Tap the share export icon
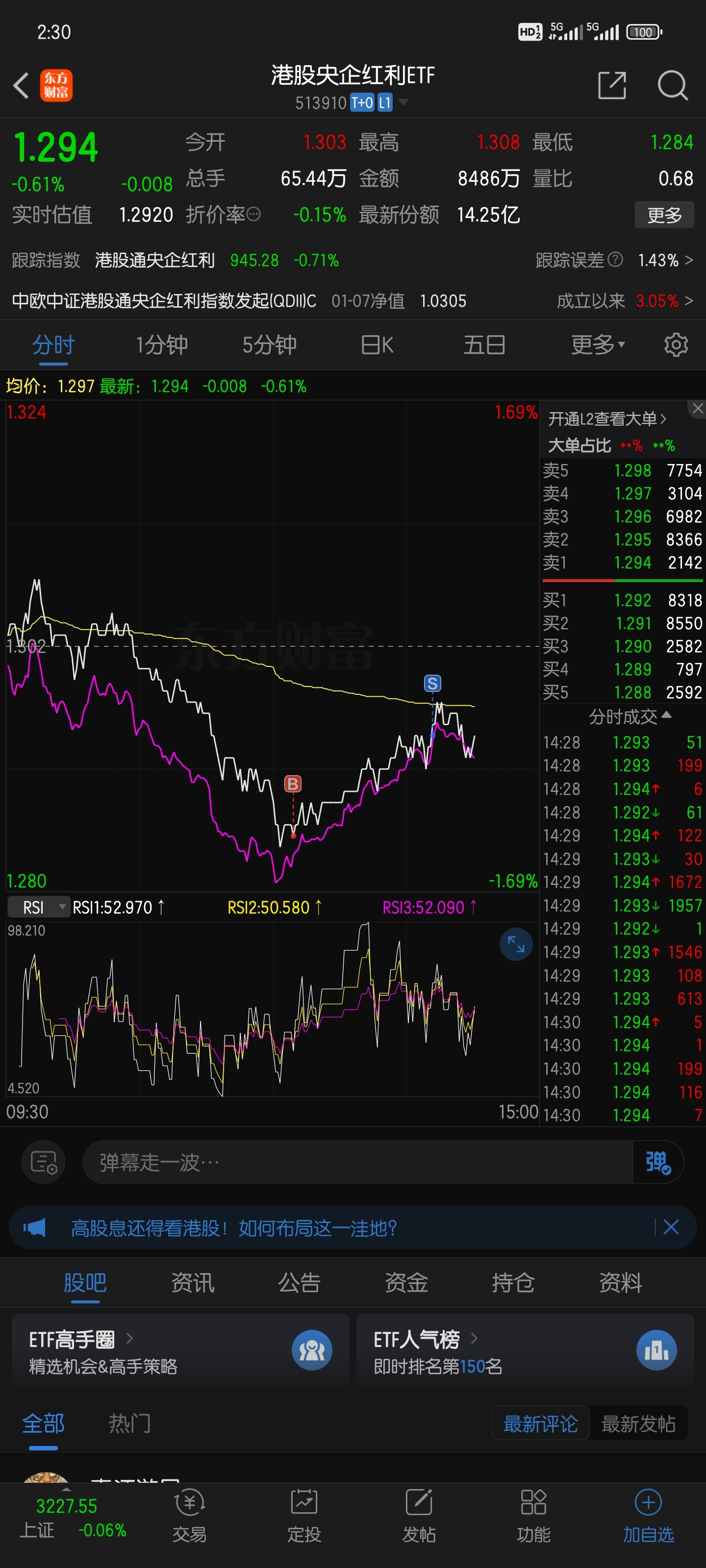706x1568 pixels. pos(611,85)
